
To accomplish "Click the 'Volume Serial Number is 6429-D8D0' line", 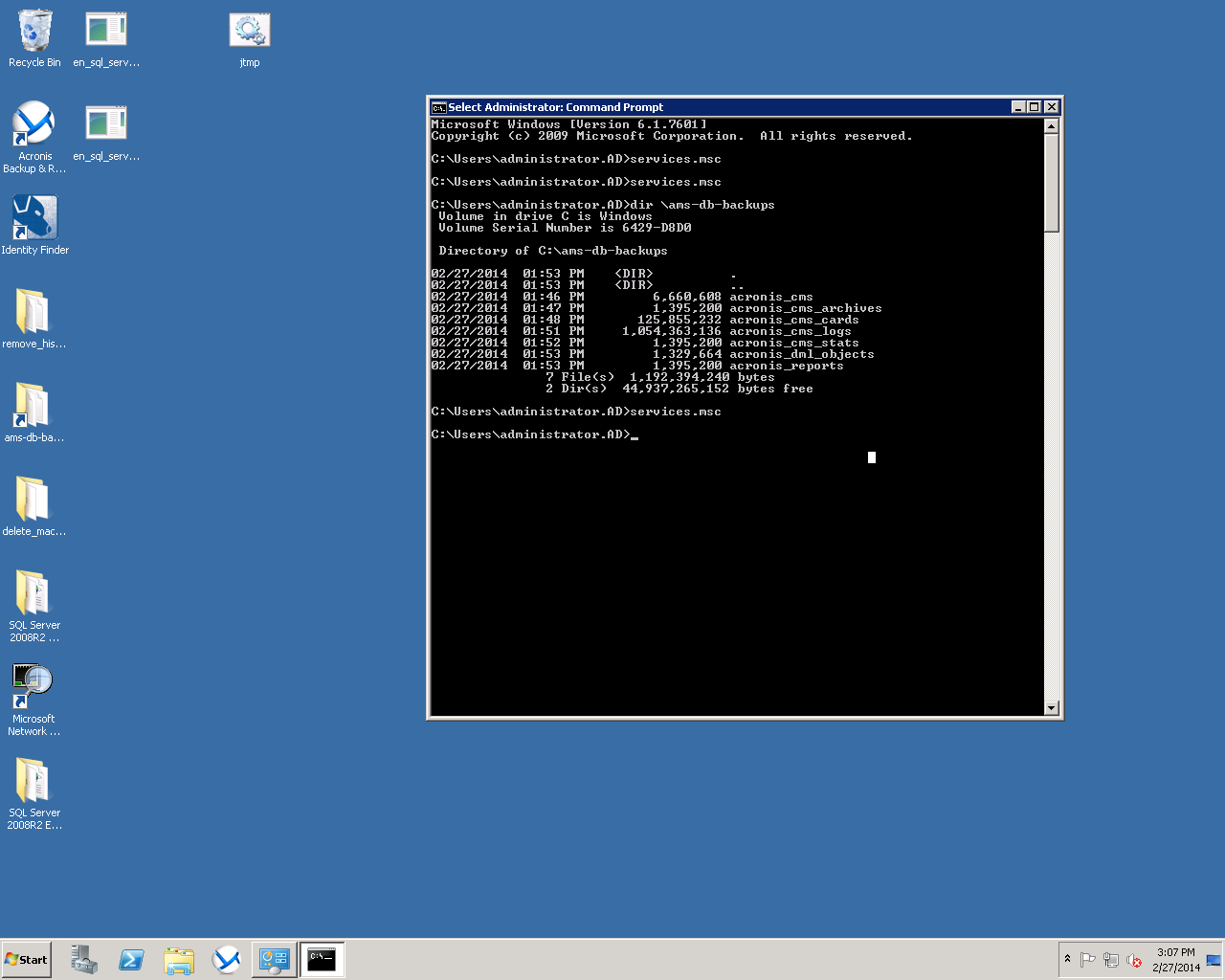I will tap(565, 228).
